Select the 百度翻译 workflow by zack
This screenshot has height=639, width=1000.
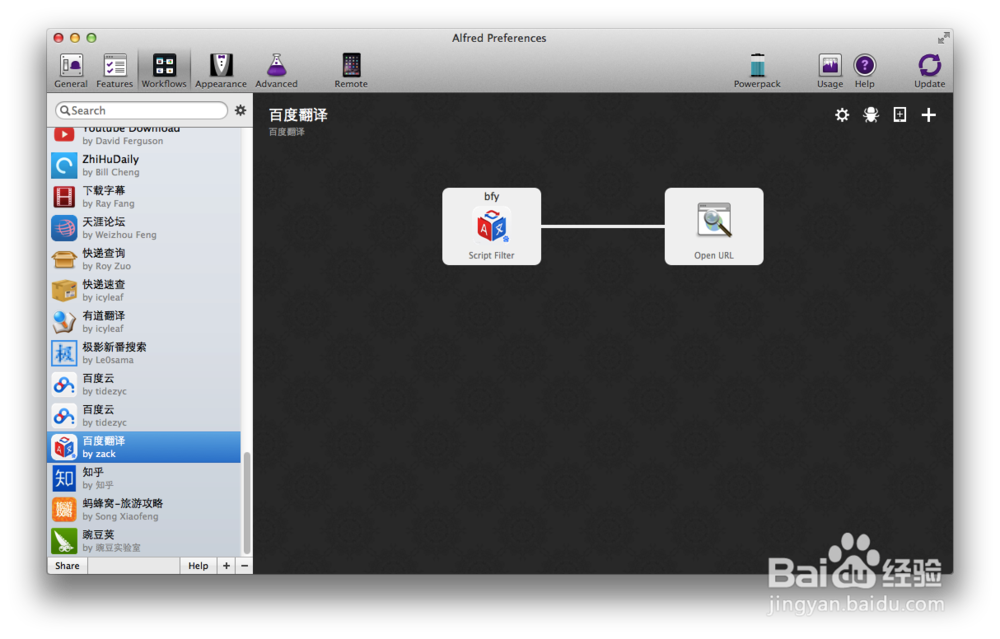[x=144, y=446]
